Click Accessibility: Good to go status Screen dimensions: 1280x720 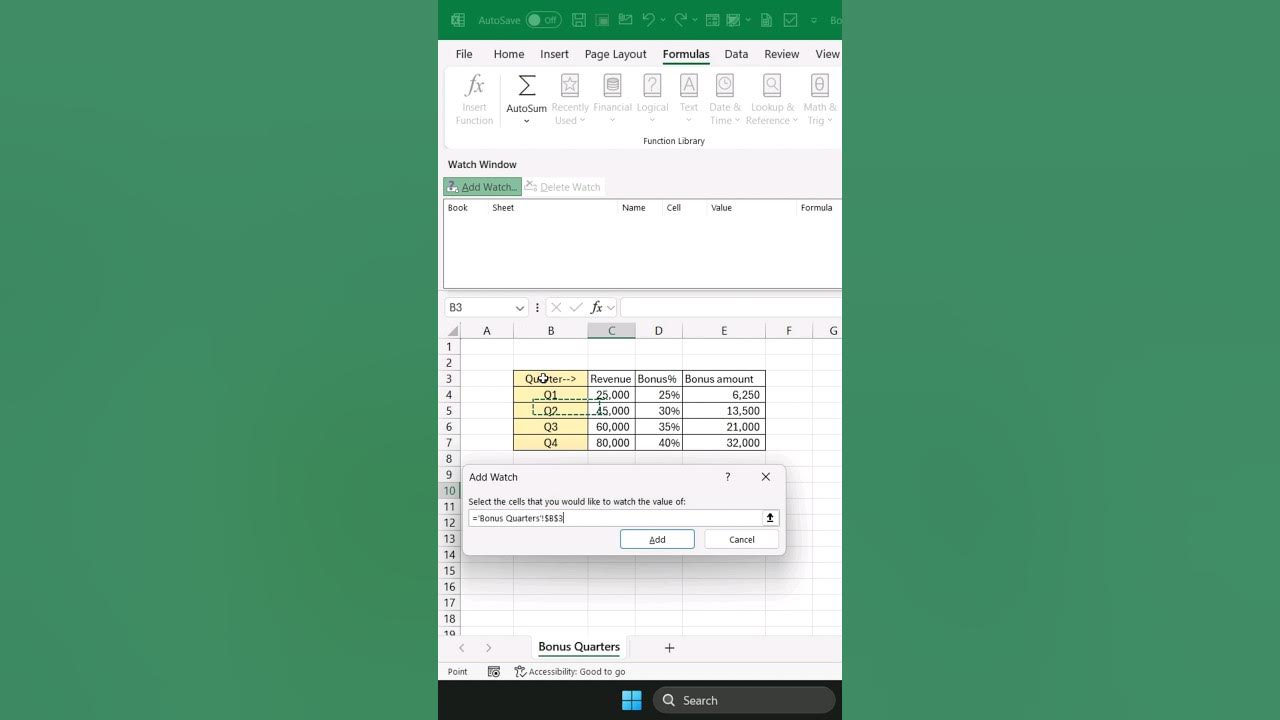pos(570,672)
